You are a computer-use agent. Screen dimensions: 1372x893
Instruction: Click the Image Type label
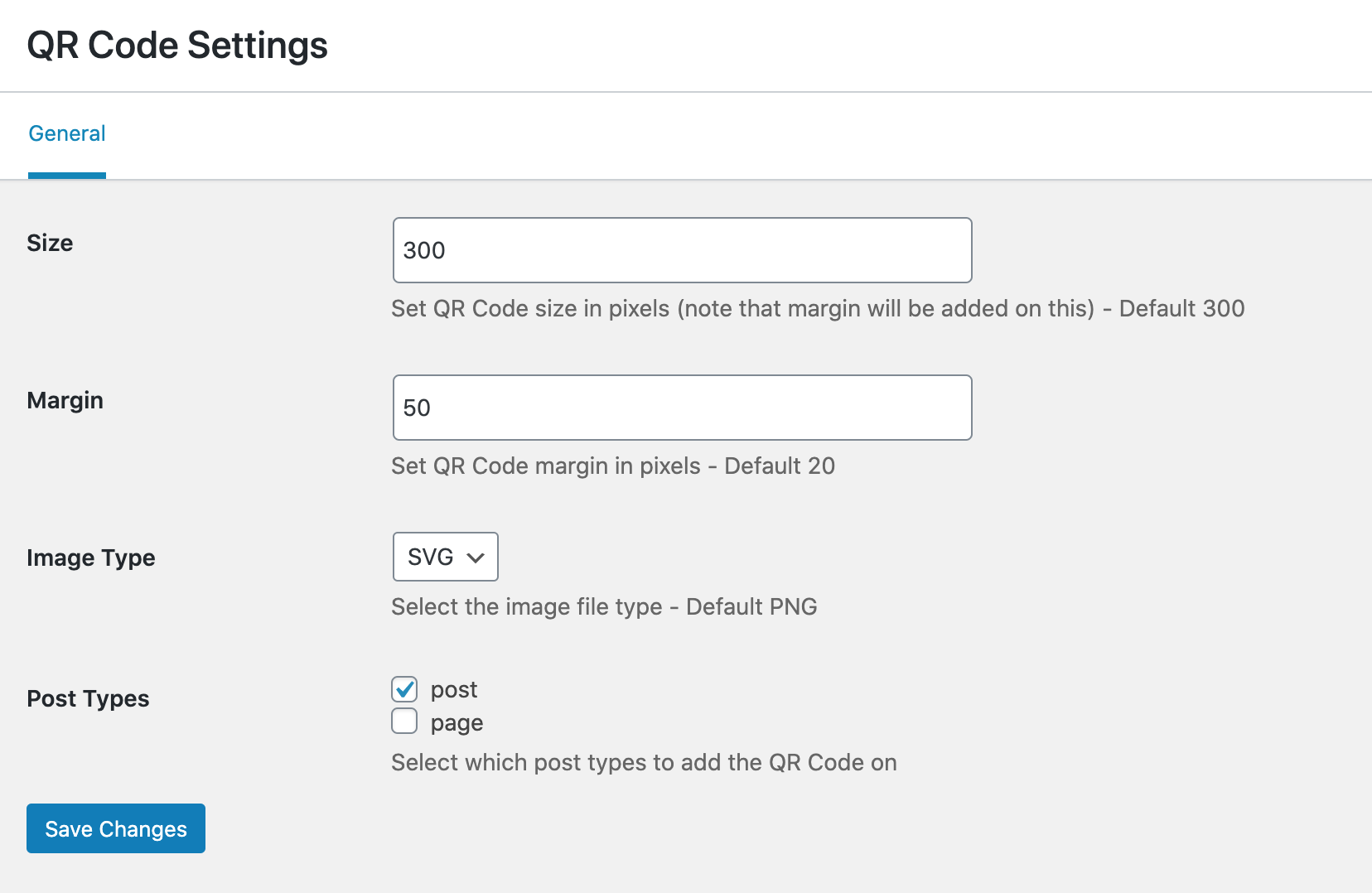click(x=91, y=558)
